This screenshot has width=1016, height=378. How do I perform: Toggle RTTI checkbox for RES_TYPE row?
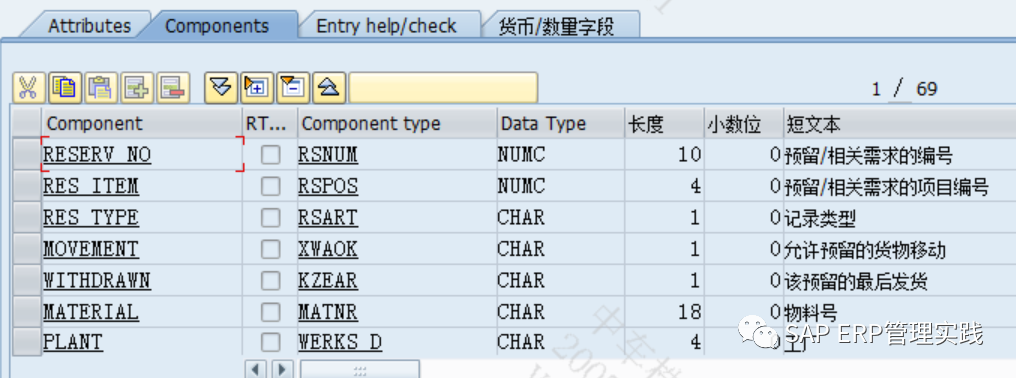[x=271, y=218]
